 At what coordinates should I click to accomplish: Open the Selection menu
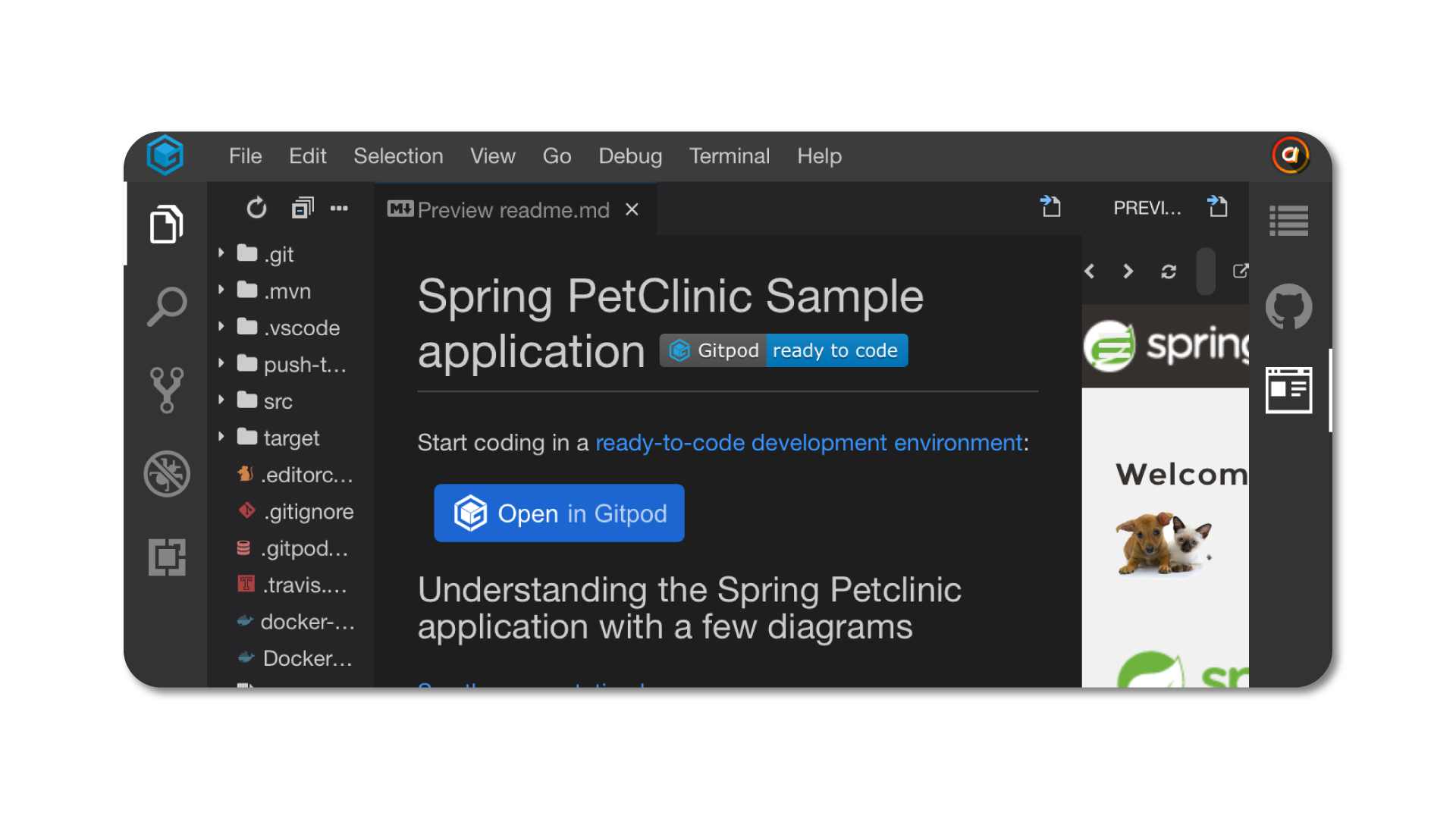click(398, 156)
